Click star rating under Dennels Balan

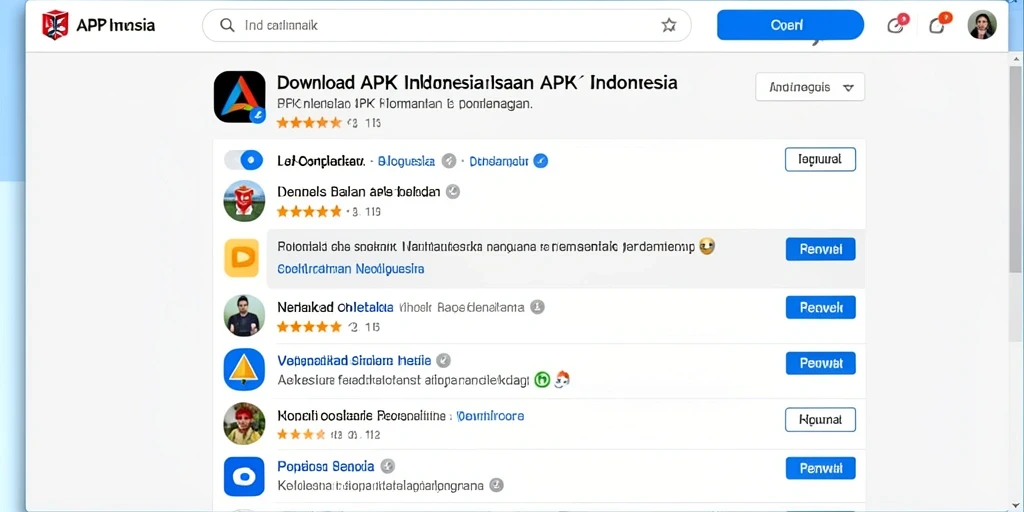click(x=309, y=212)
